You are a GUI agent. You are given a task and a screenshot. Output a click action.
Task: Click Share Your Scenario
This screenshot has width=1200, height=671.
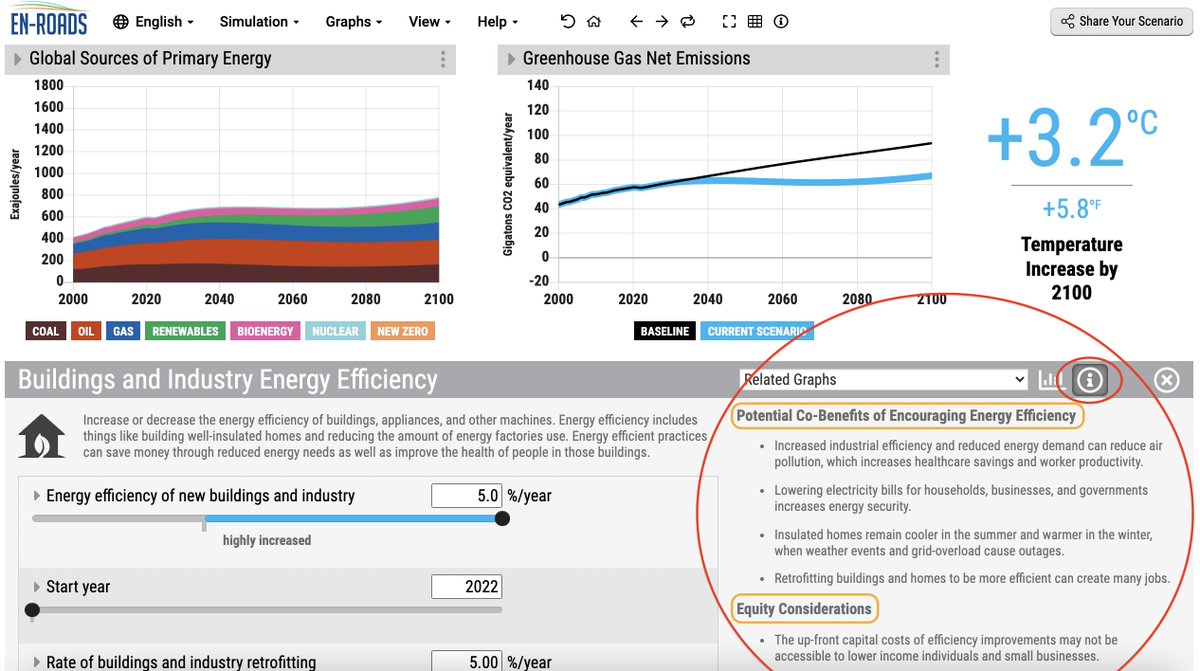tap(1121, 20)
